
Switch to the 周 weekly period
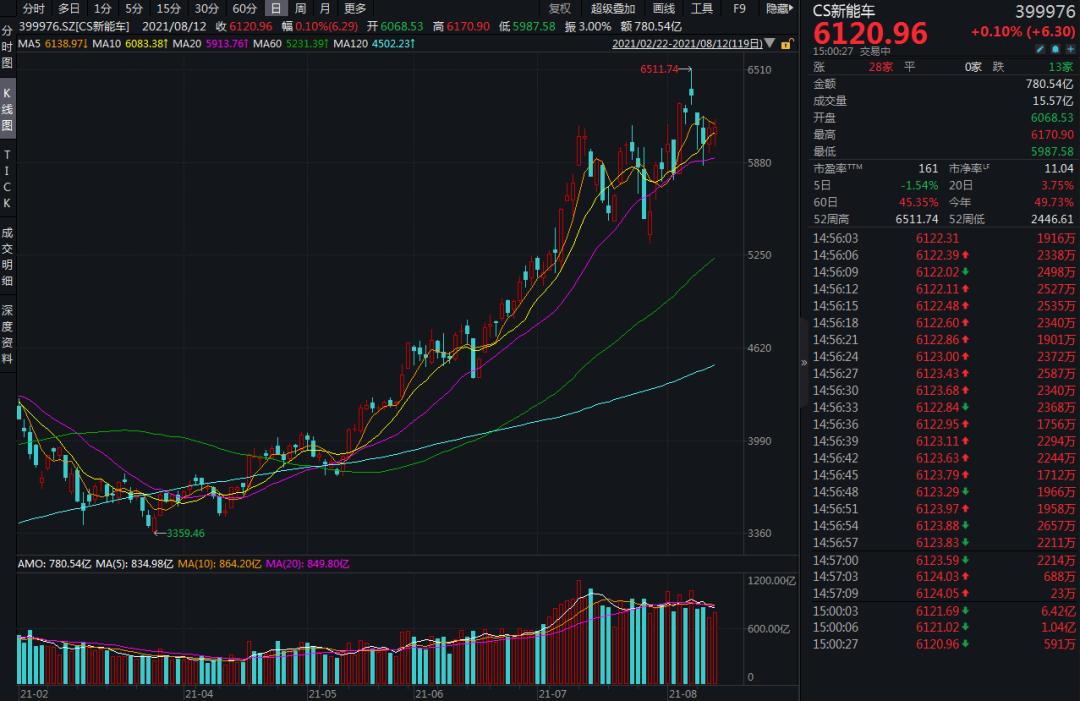click(300, 8)
